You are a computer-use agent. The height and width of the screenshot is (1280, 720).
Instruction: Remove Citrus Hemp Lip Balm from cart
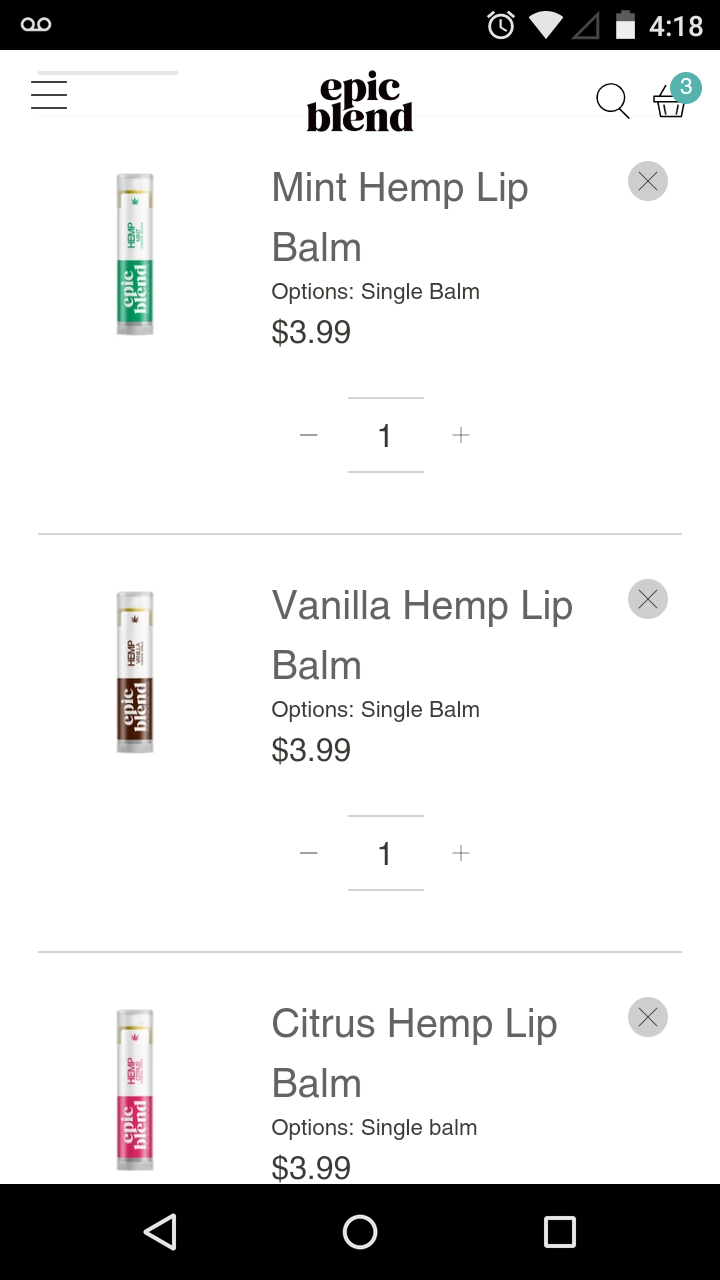coord(648,1017)
